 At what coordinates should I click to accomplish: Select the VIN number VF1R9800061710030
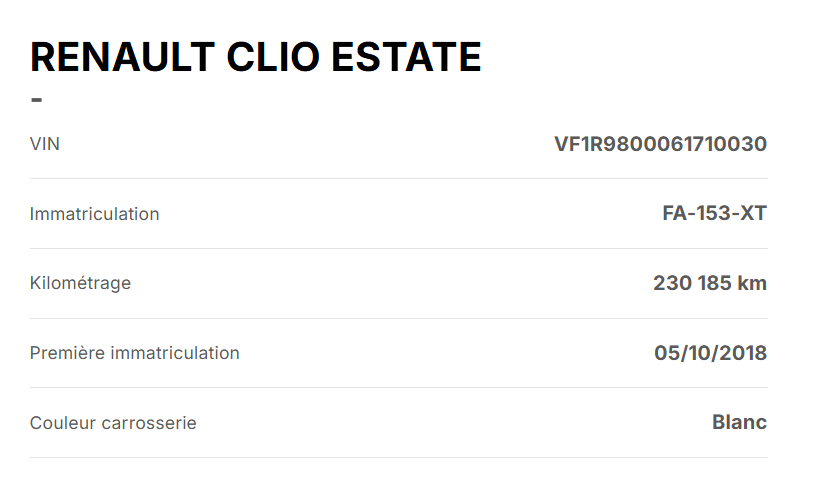pos(660,144)
